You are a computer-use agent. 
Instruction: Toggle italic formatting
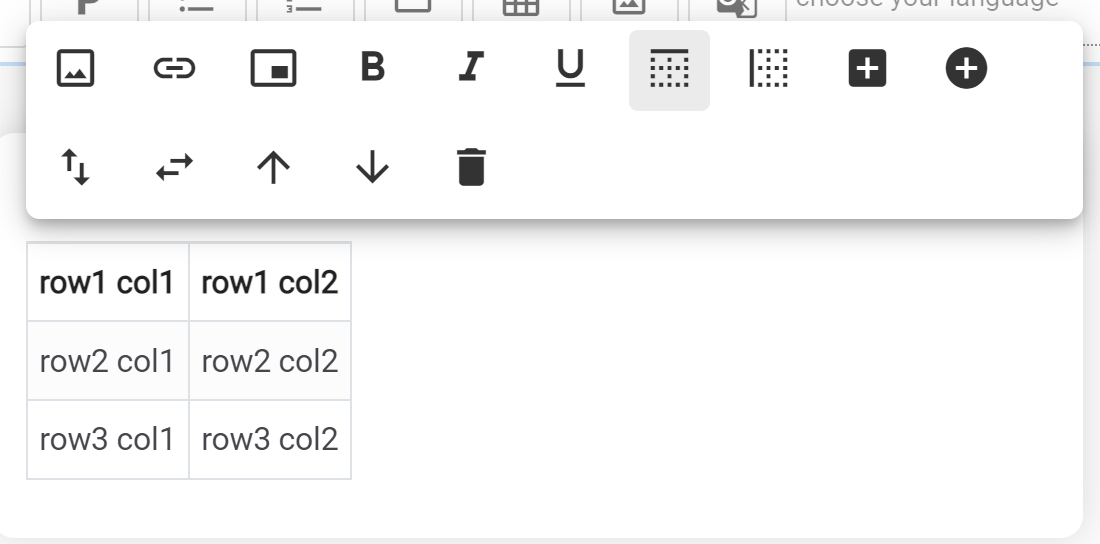[x=469, y=69]
